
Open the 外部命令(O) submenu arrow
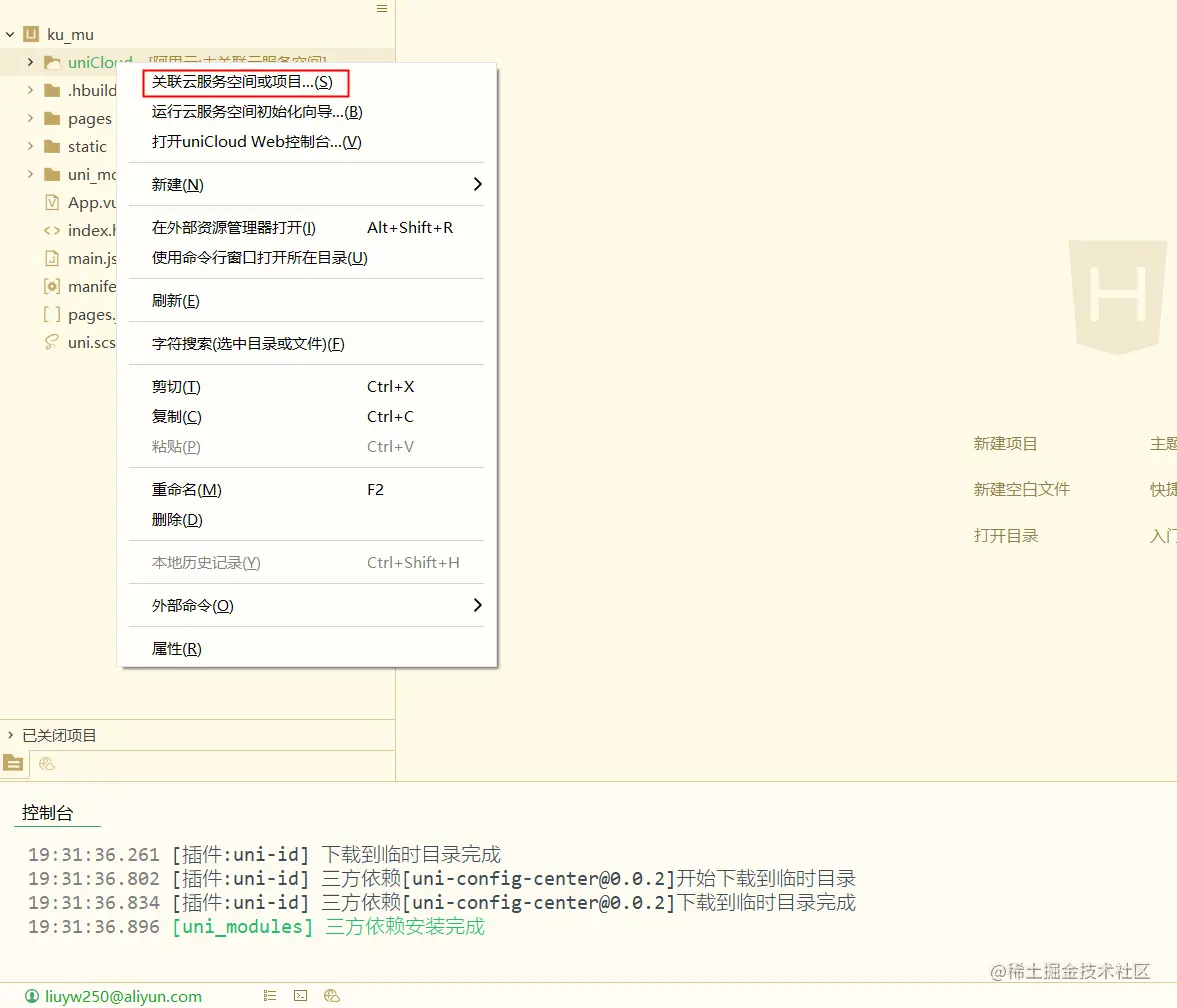coord(477,605)
